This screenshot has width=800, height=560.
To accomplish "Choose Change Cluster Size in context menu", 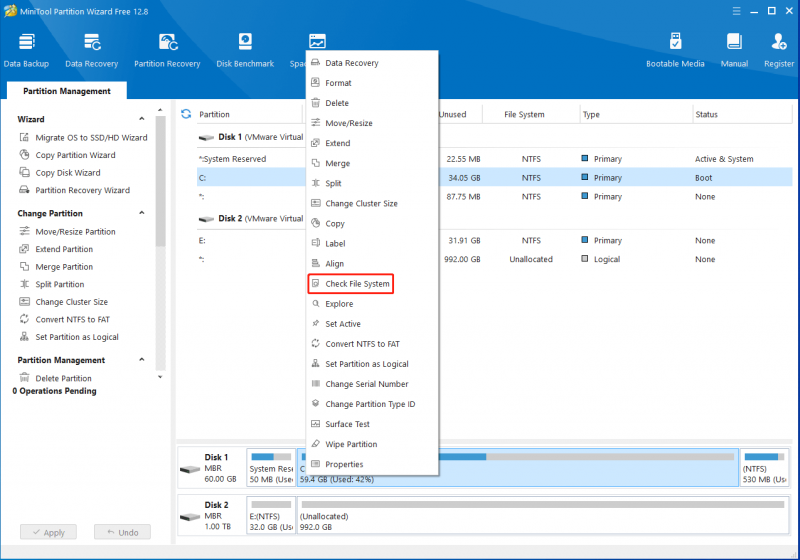I will tap(372, 203).
